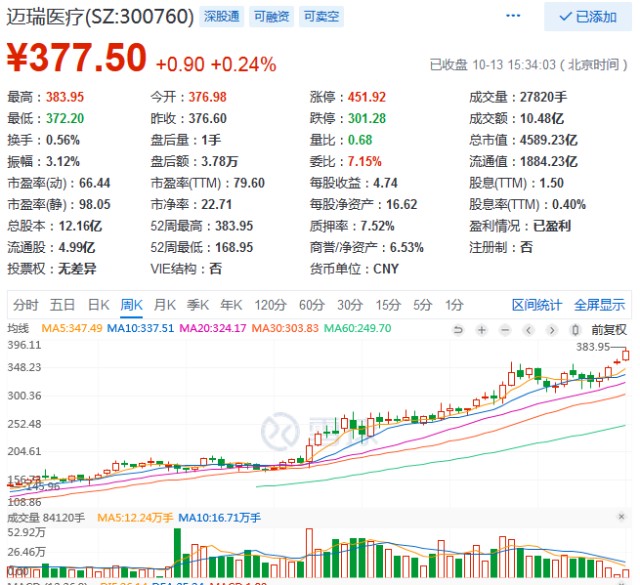Click the tallest green volume bar
Viewport: 640px width, 585px height.
coord(177,552)
